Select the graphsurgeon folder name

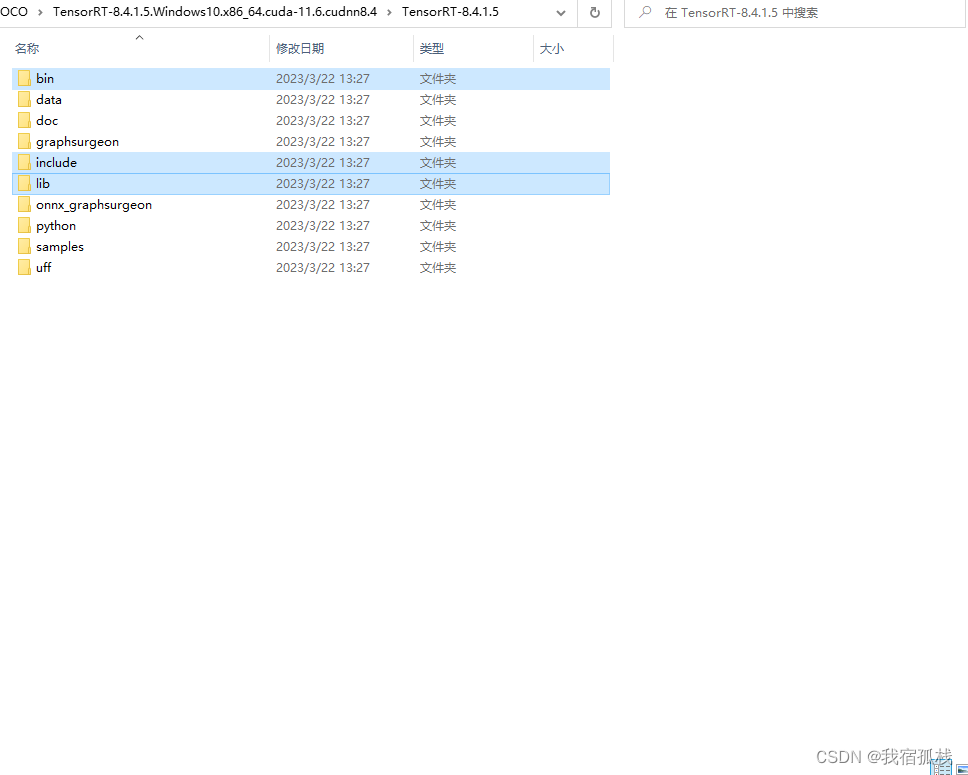click(x=77, y=141)
